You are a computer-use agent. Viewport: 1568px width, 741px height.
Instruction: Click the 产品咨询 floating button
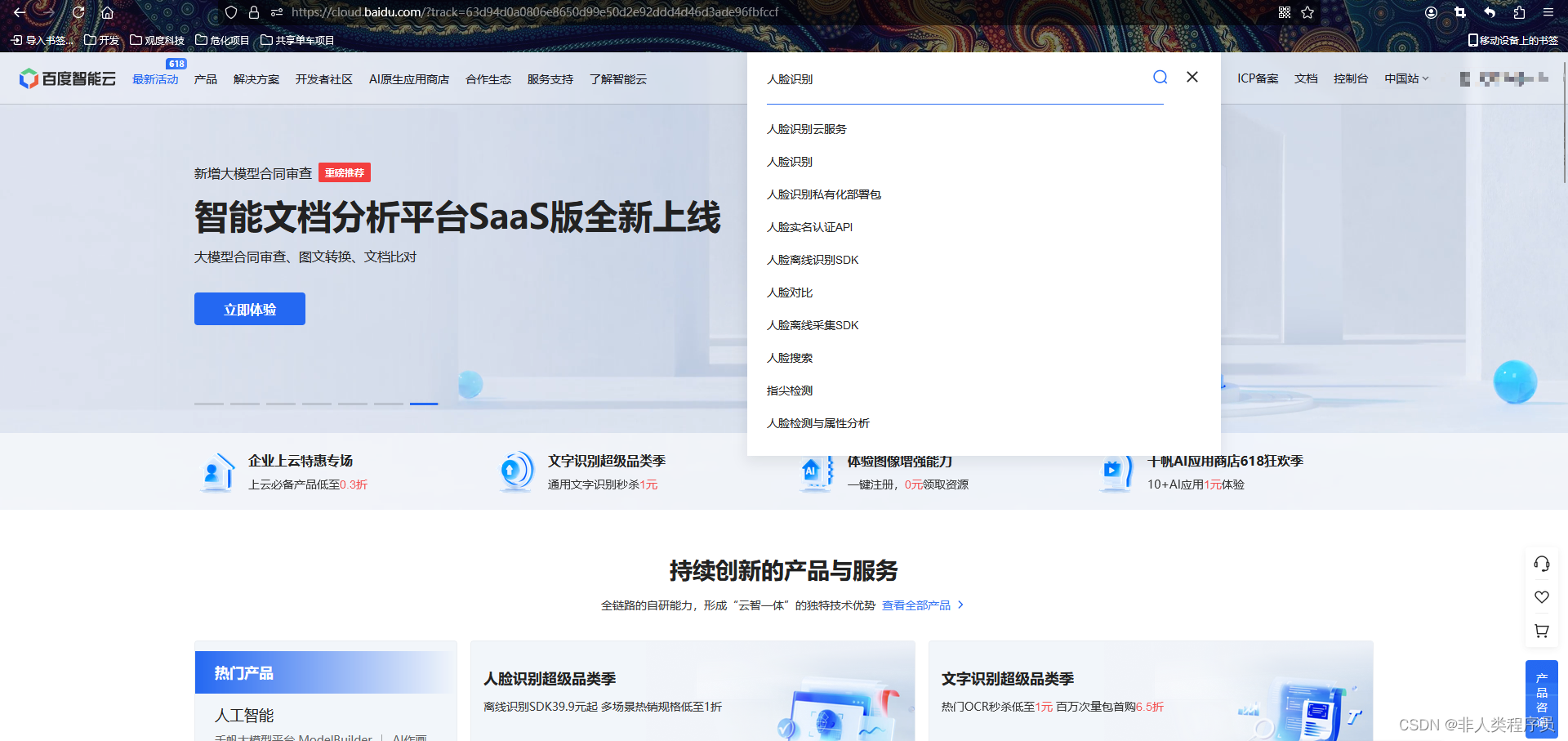(x=1542, y=699)
